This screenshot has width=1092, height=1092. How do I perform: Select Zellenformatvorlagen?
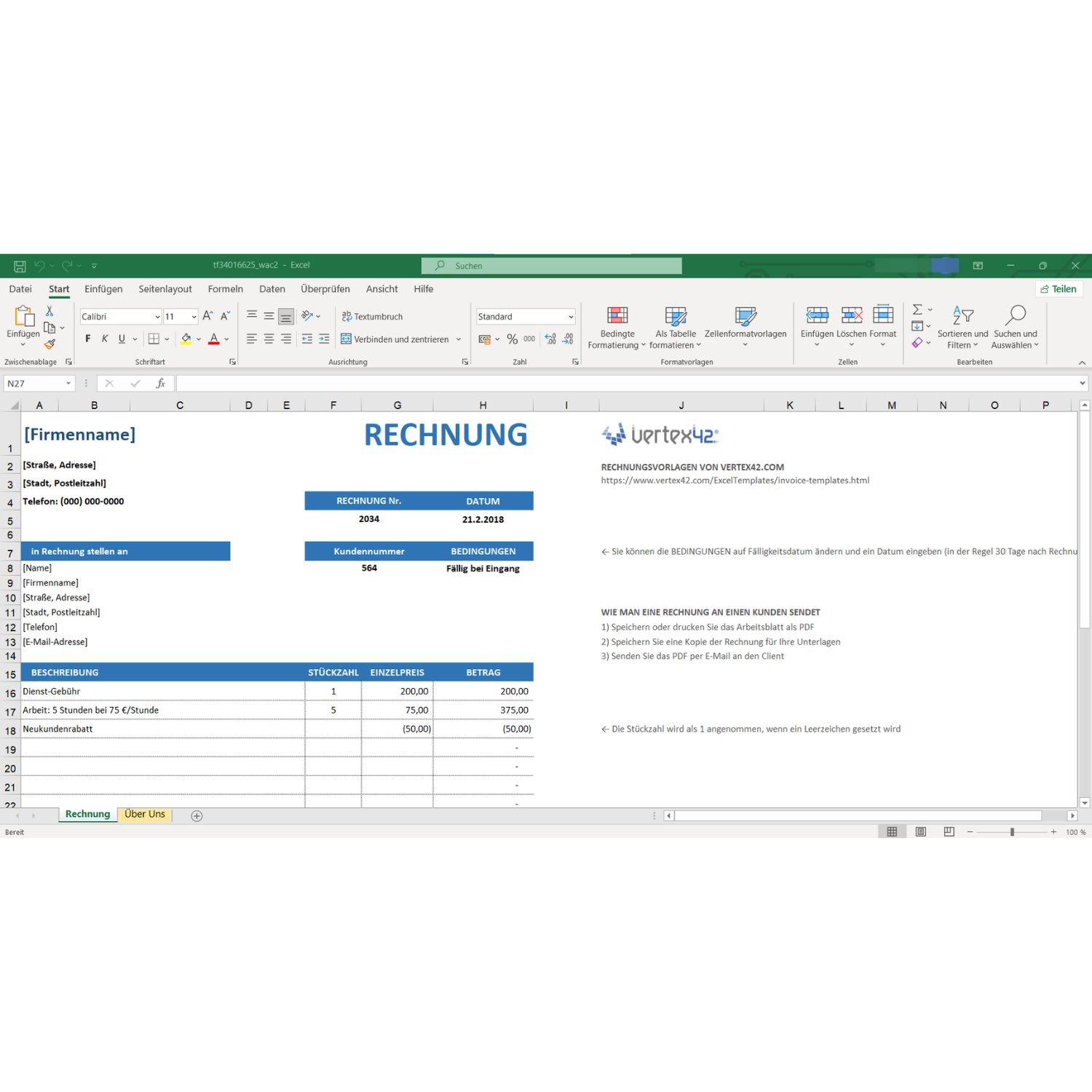[745, 324]
